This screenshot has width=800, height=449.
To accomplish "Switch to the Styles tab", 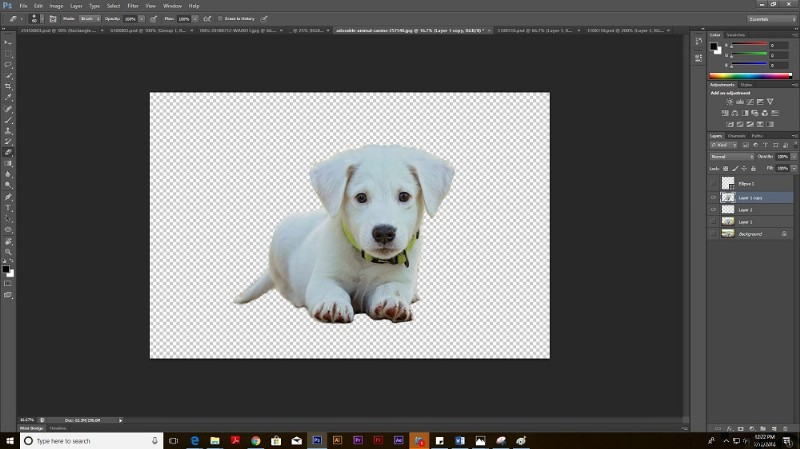I will pos(746,85).
